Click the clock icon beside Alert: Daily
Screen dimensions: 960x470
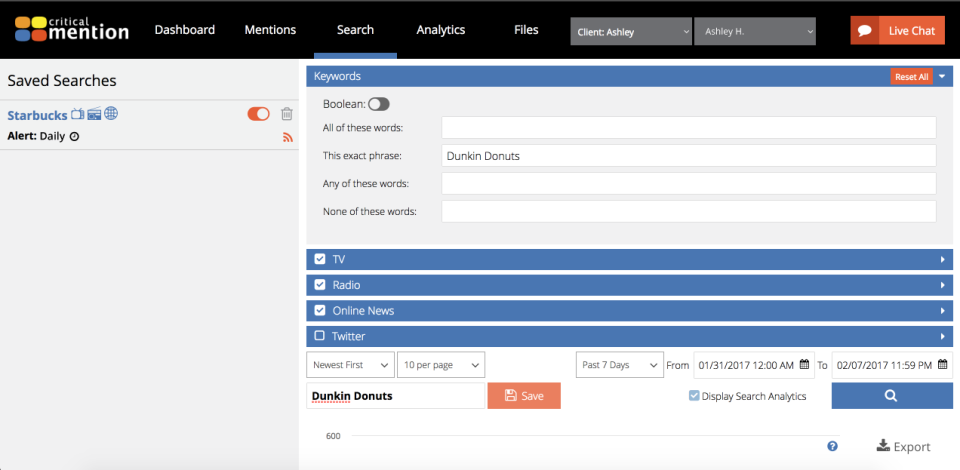[x=75, y=136]
